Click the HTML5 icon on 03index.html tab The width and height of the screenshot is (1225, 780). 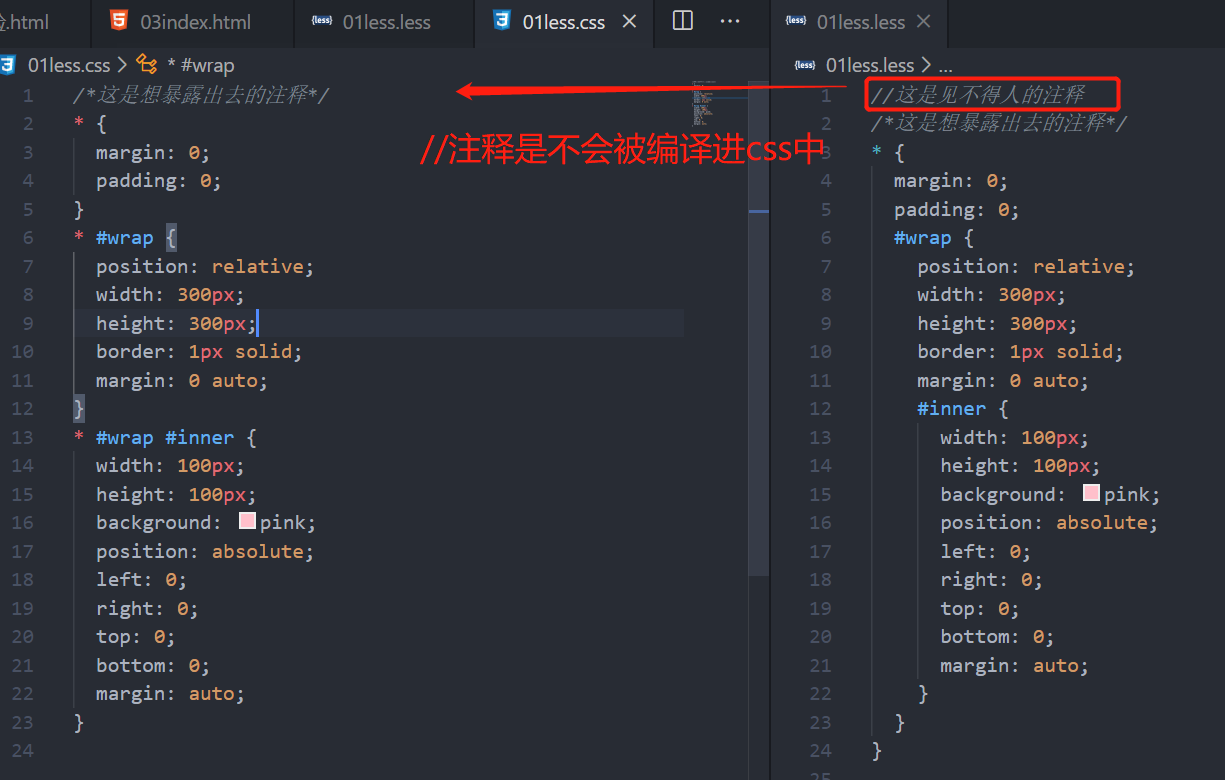[x=119, y=21]
